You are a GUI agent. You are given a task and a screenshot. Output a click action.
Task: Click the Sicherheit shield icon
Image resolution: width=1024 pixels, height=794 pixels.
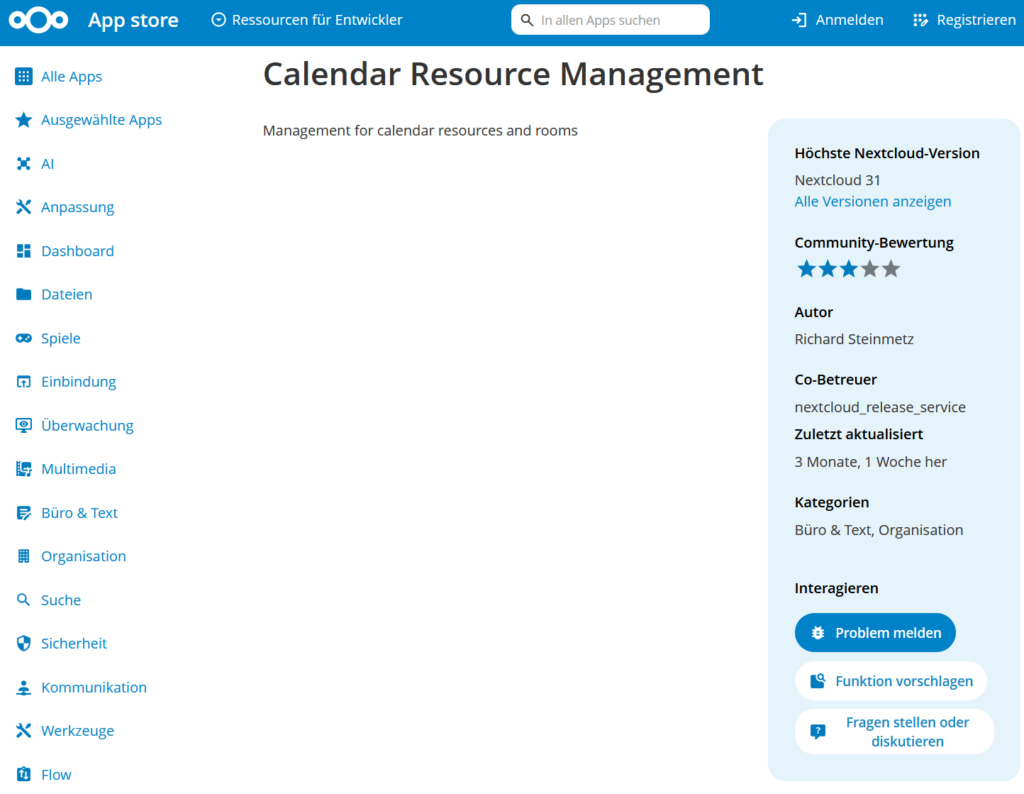click(x=24, y=643)
